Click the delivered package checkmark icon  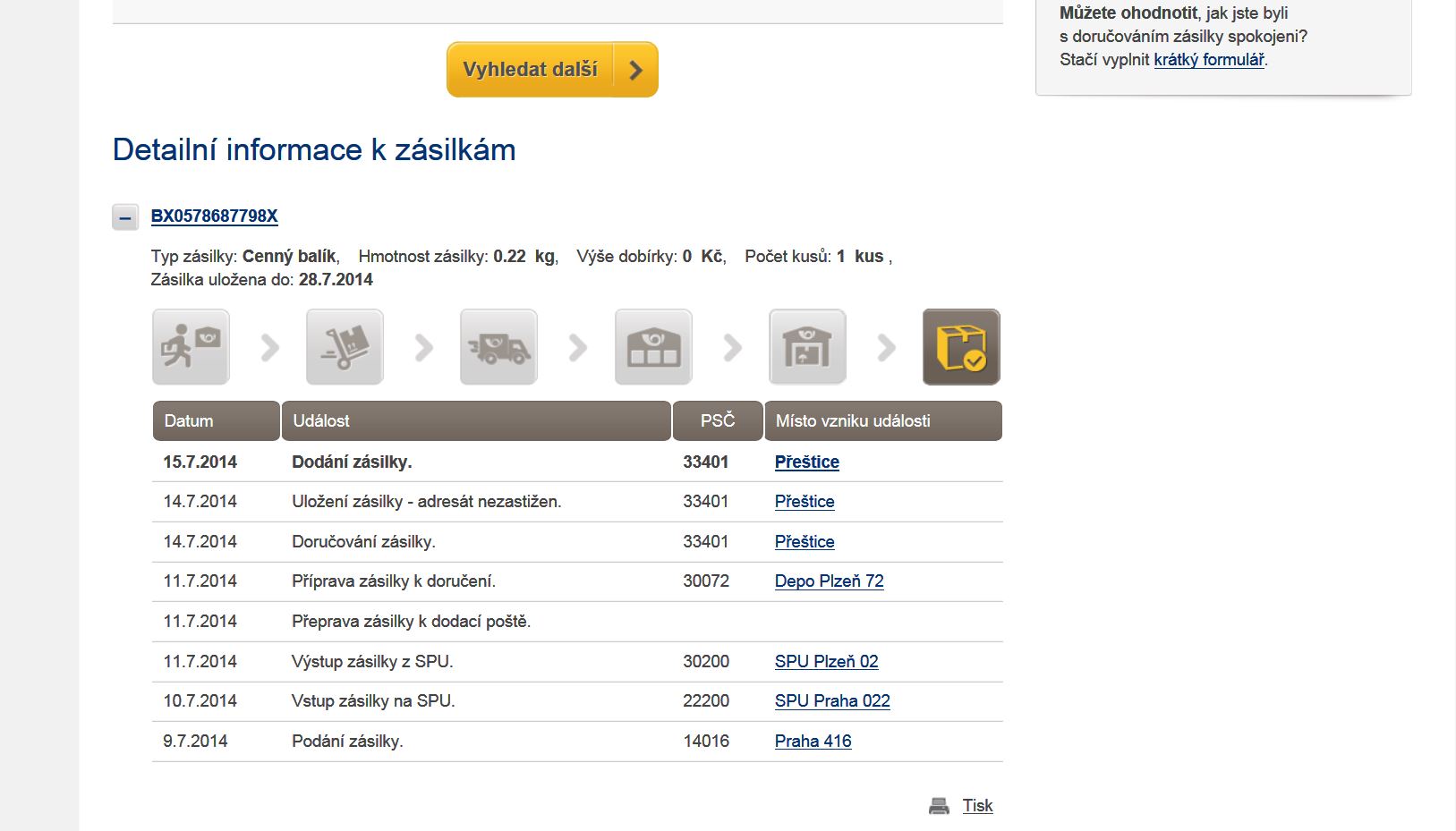(x=961, y=347)
